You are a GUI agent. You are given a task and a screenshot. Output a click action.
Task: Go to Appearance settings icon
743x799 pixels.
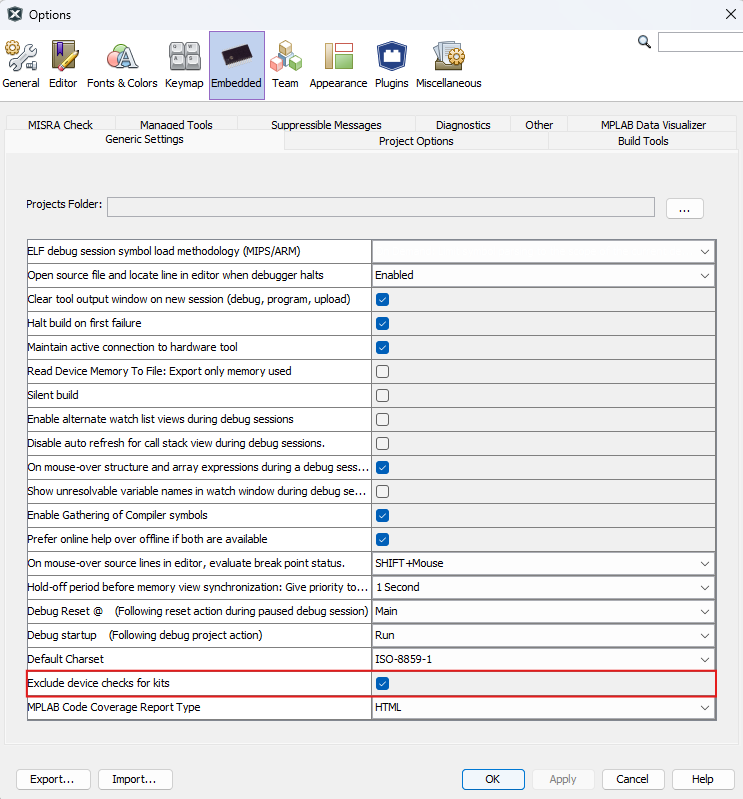[338, 64]
